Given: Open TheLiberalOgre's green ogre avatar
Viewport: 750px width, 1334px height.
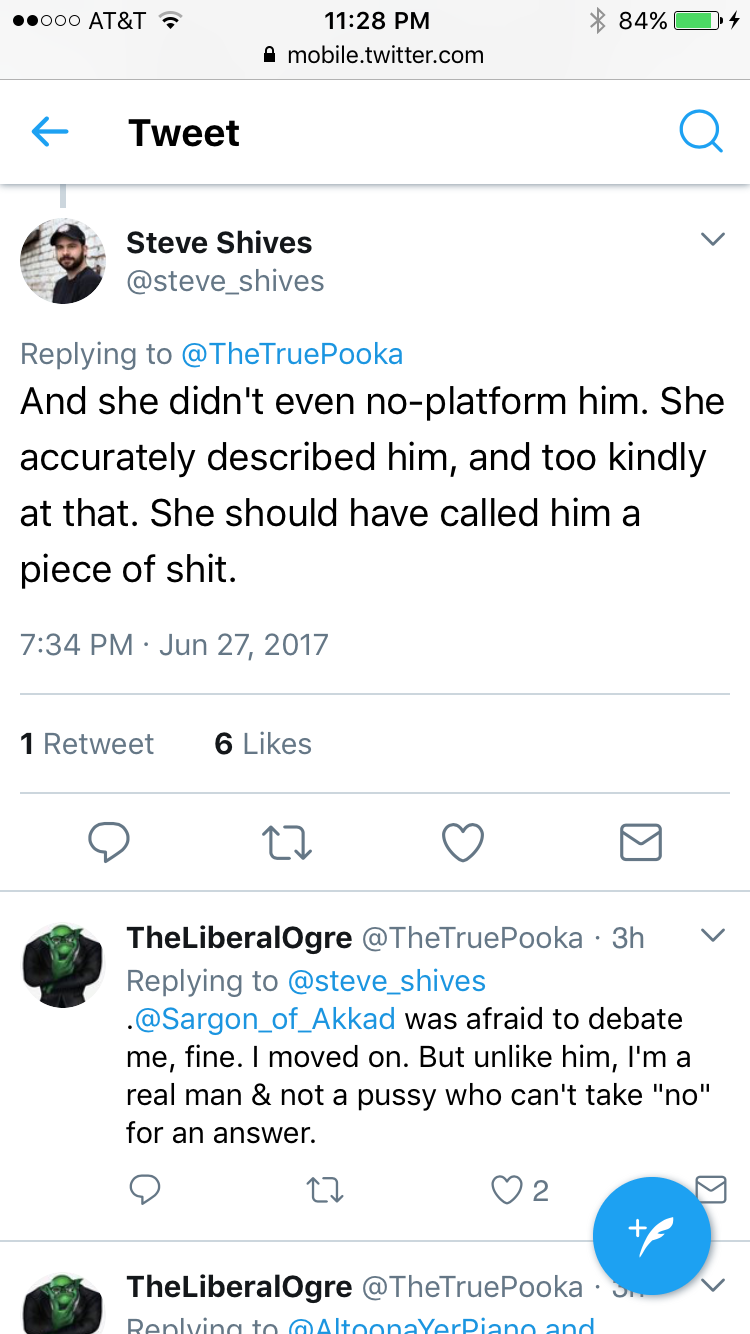Looking at the screenshot, I should tap(63, 964).
